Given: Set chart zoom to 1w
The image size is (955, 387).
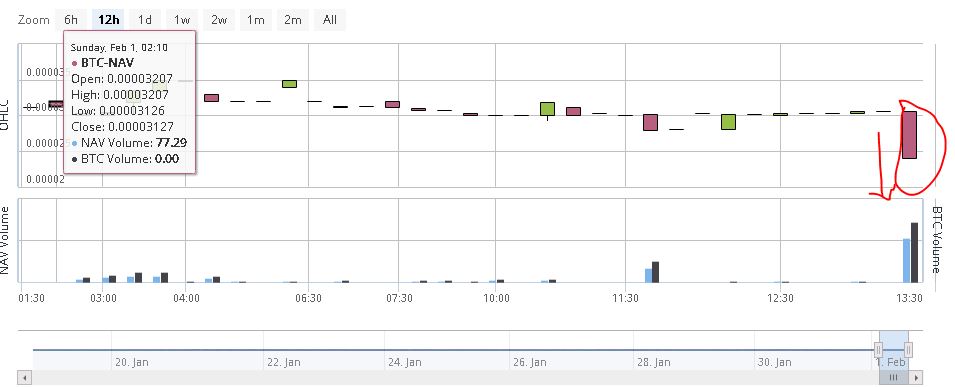Looking at the screenshot, I should (181, 20).
